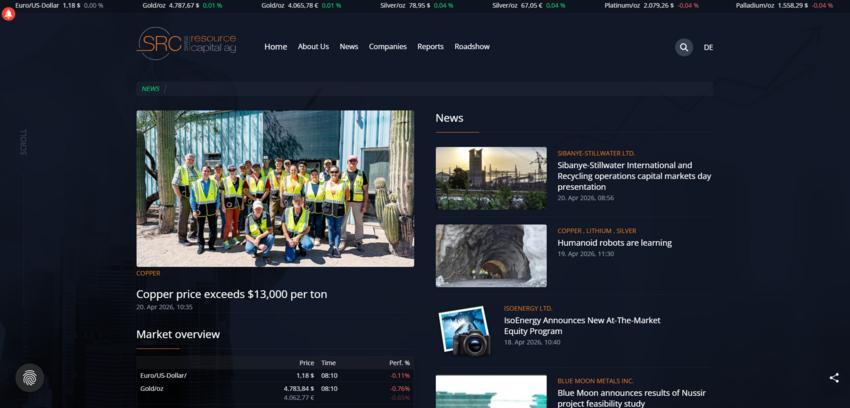Viewport: 850px width, 408px height.
Task: Open 'Copper price exceeds $13,000 per ton'
Action: click(x=231, y=294)
